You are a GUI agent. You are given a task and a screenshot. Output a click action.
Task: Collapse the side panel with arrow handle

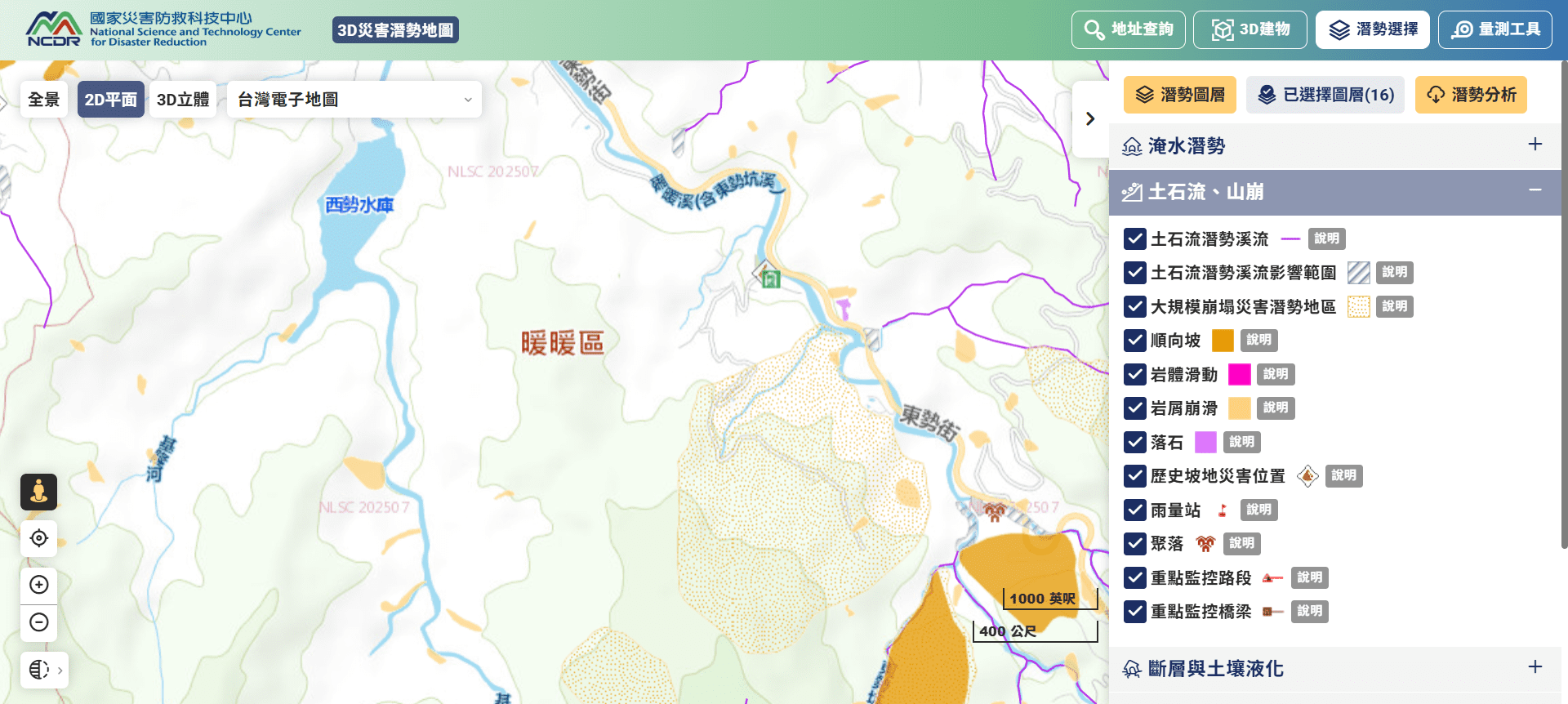pos(1089,119)
